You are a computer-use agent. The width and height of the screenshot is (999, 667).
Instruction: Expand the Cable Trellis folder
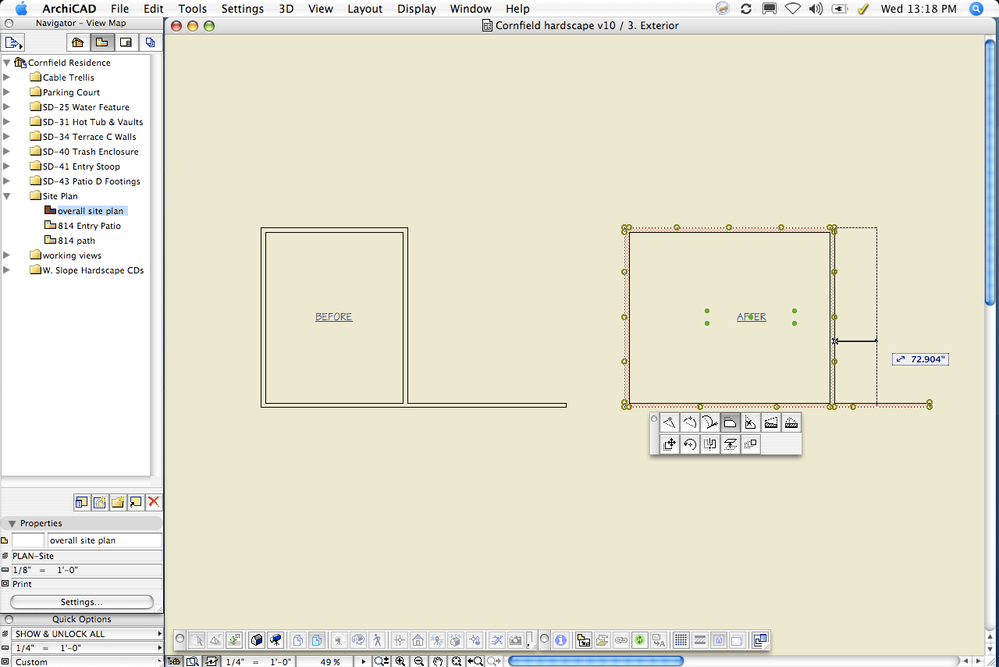(x=6, y=77)
